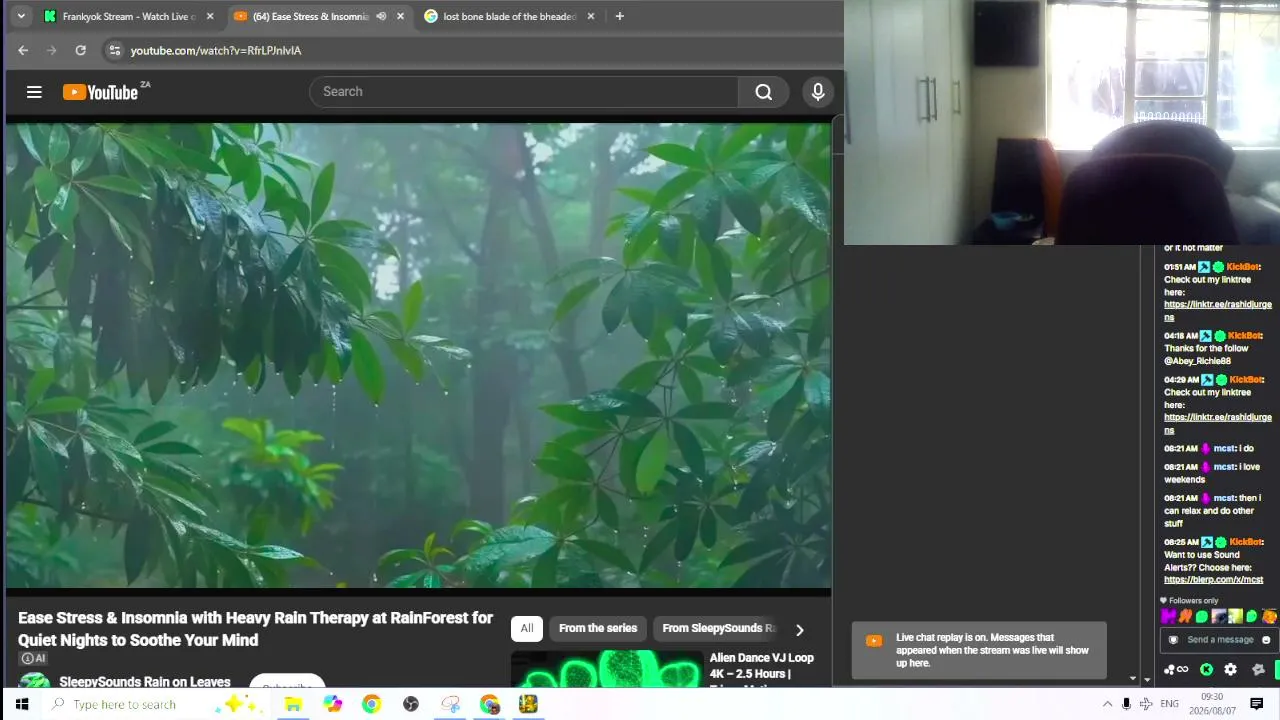This screenshot has height=720, width=1280.
Task: Open Windows notification center
Action: tap(1257, 704)
